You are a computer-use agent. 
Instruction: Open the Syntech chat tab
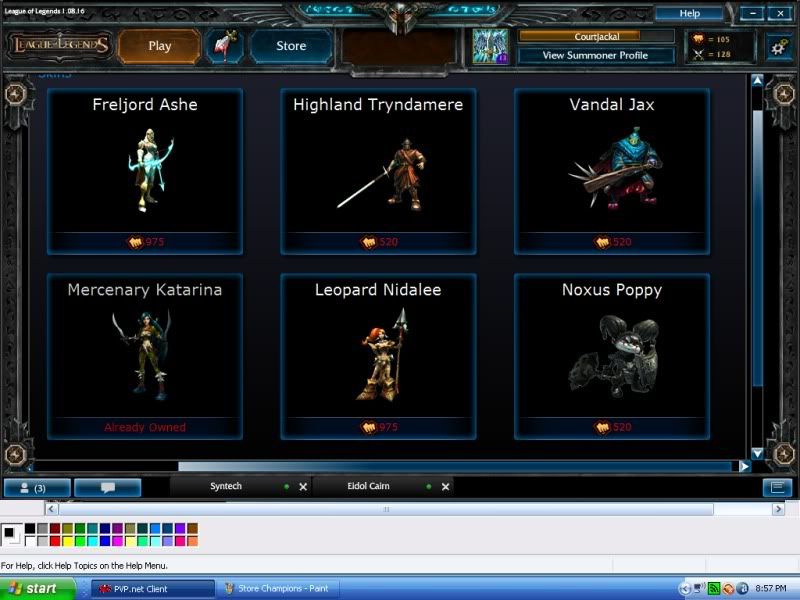[226, 487]
